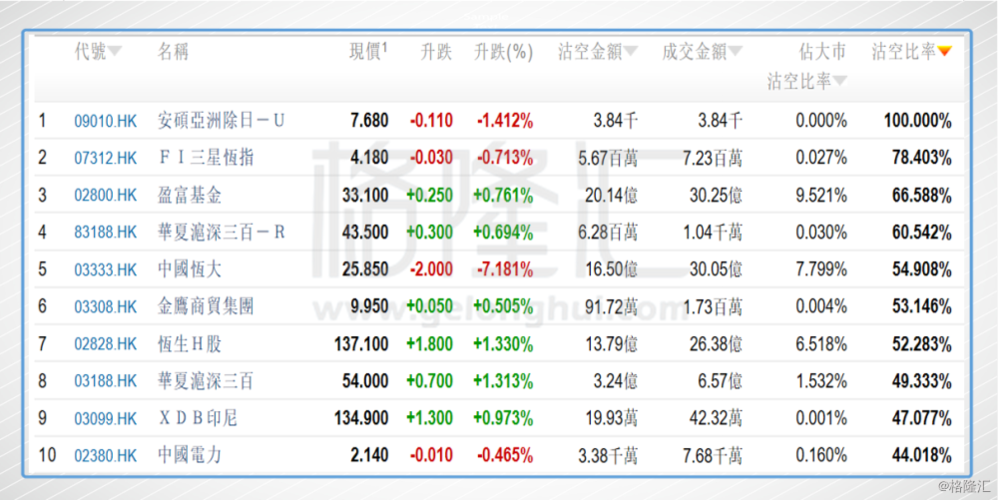The height and width of the screenshot is (500, 998).
Task: Click short ratio 100.000%
Action: 918,121
